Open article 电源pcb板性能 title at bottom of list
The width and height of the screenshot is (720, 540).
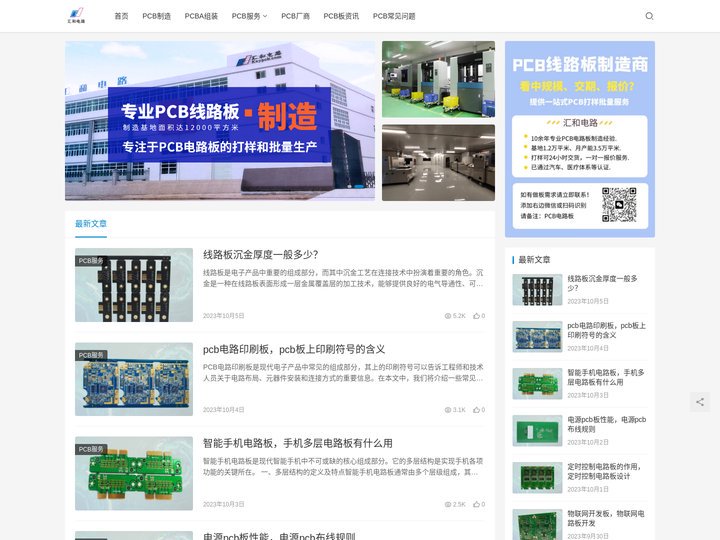click(279, 536)
